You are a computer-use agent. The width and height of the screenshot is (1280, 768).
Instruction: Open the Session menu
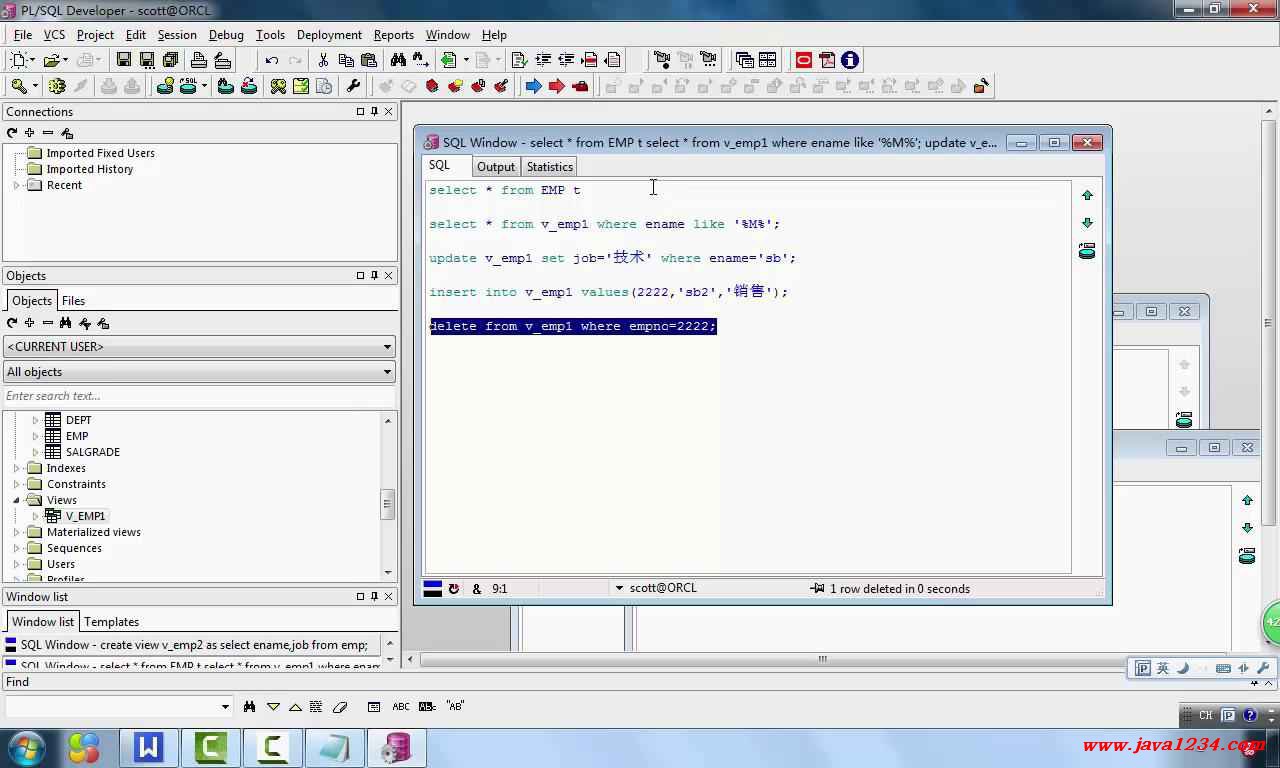177,34
